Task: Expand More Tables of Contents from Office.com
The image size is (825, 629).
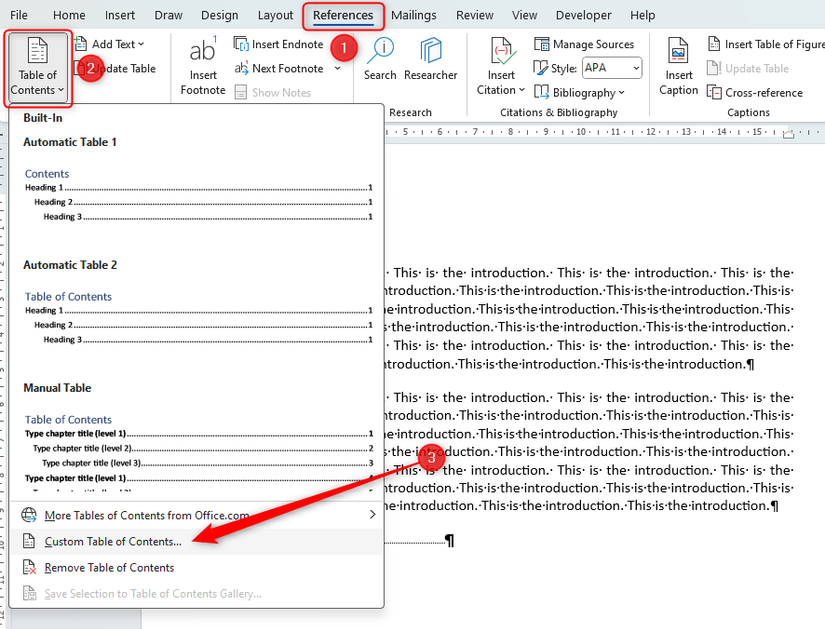Action: point(198,515)
